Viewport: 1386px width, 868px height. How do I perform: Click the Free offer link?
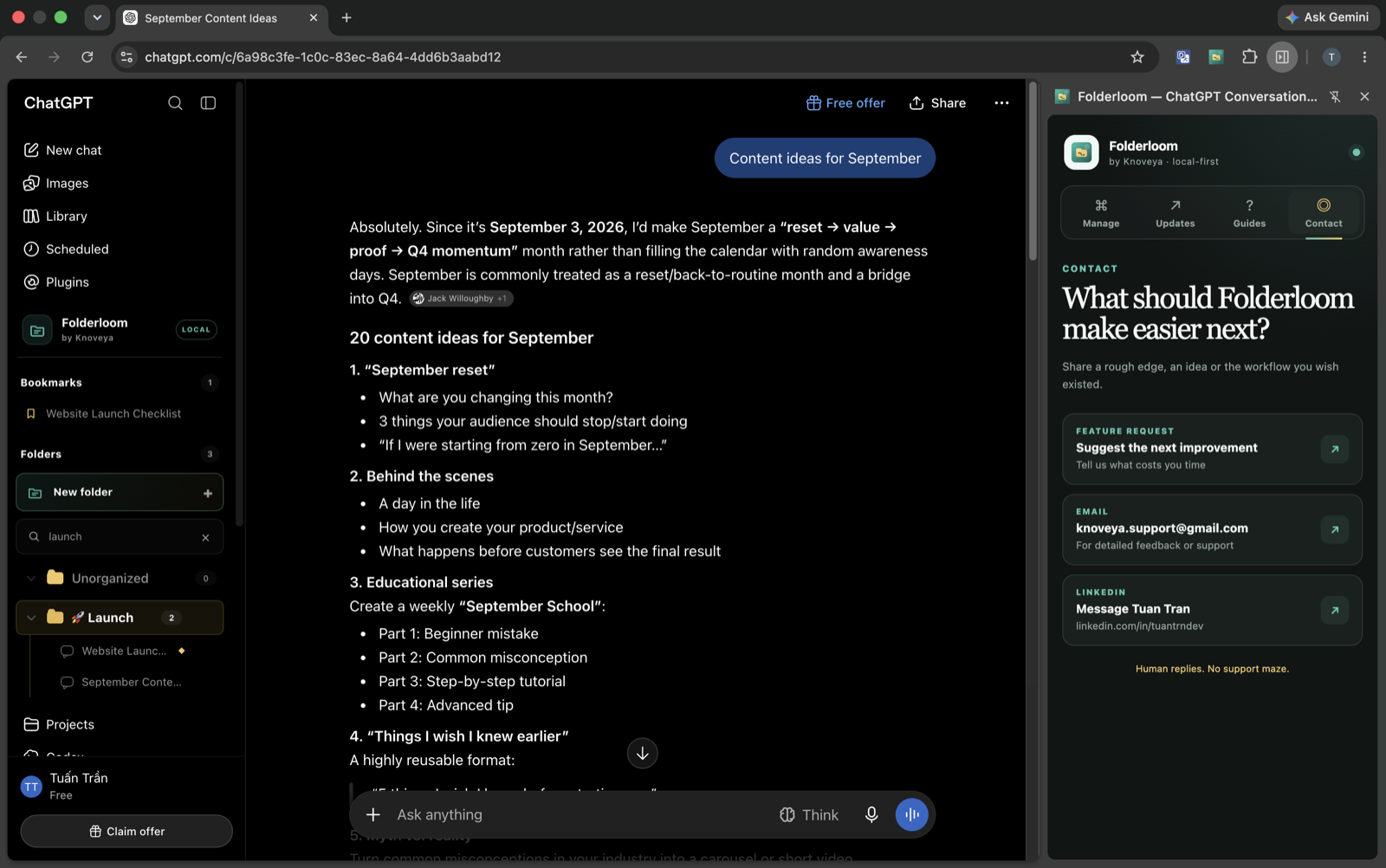coord(845,103)
